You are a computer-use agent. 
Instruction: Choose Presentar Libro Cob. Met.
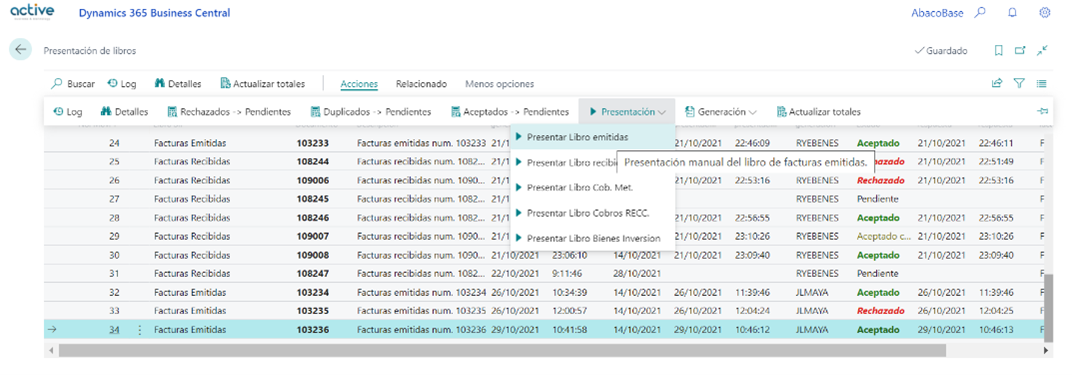point(593,187)
